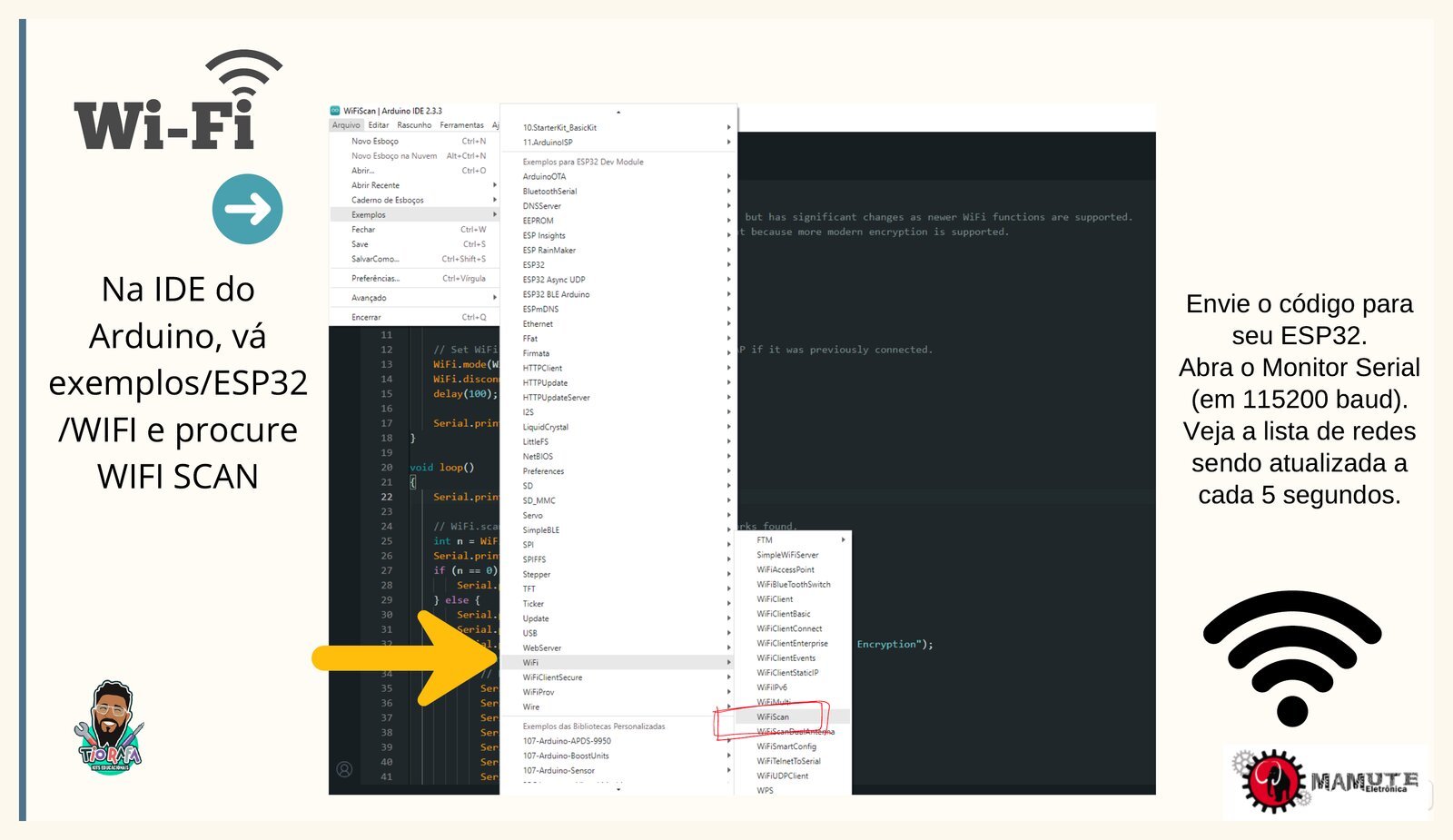The width and height of the screenshot is (1453, 840).
Task: Open the WiFiProv examples submenu
Action: (618, 692)
